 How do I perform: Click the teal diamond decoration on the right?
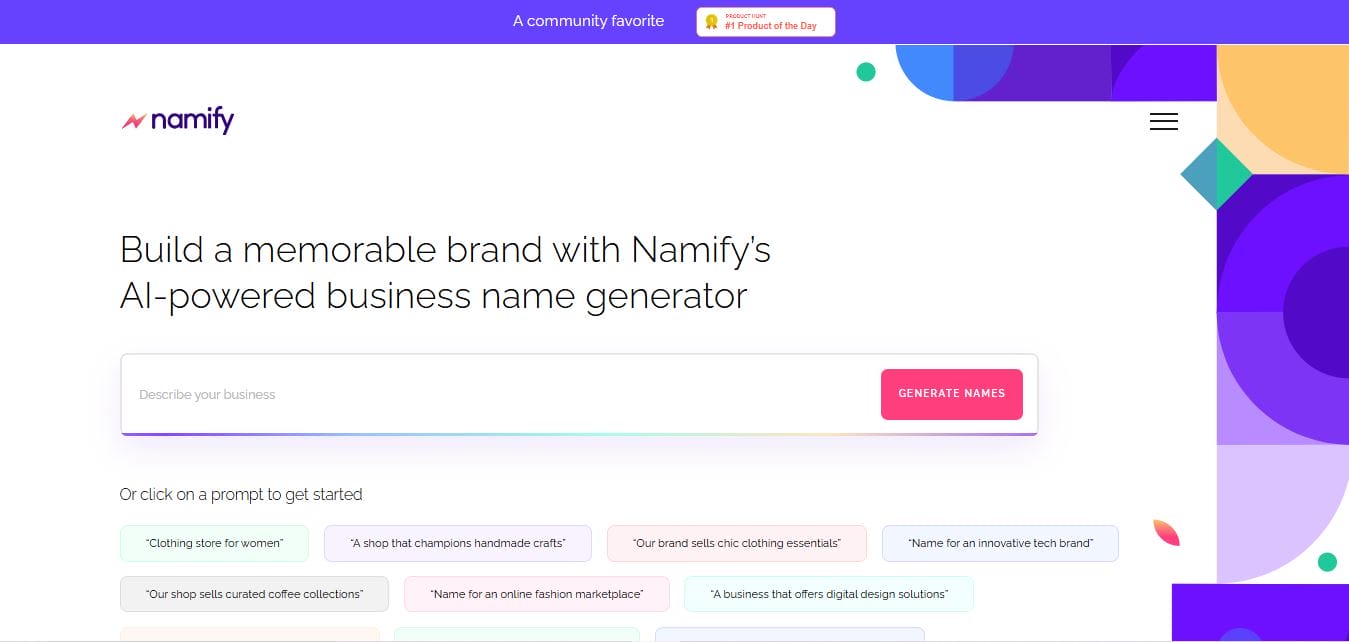point(1216,173)
